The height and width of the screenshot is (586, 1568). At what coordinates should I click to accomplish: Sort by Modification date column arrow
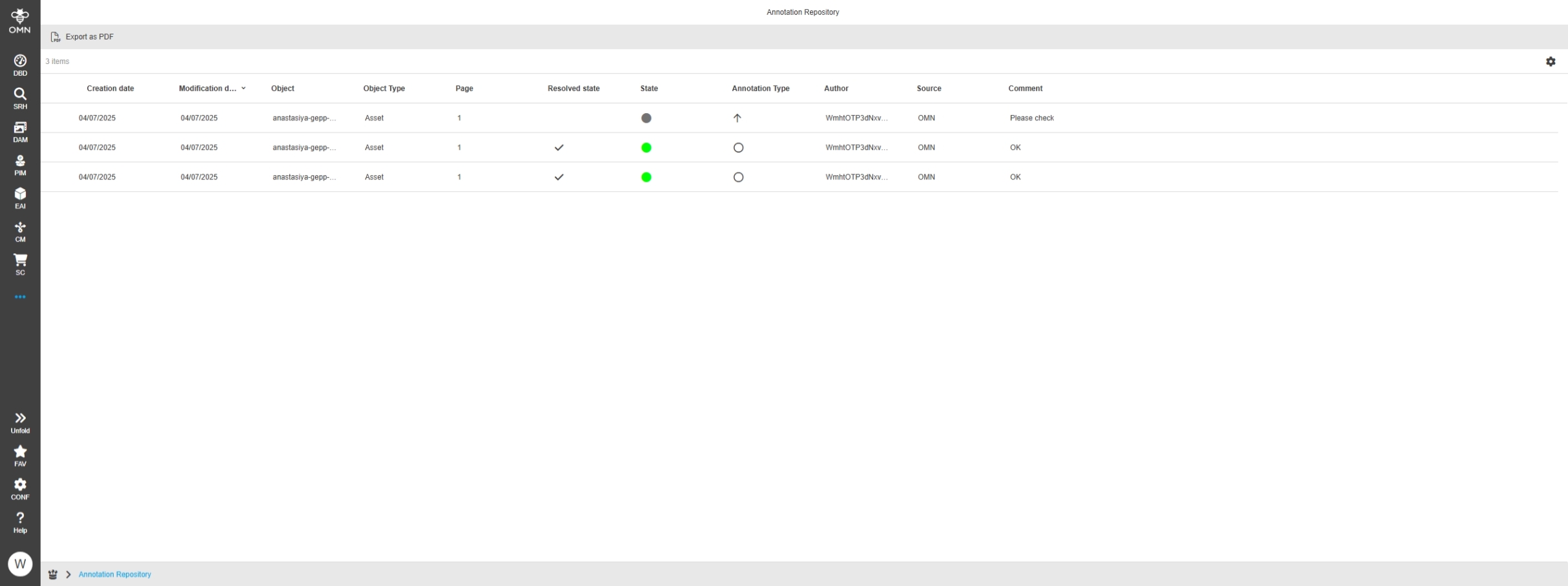click(x=243, y=89)
